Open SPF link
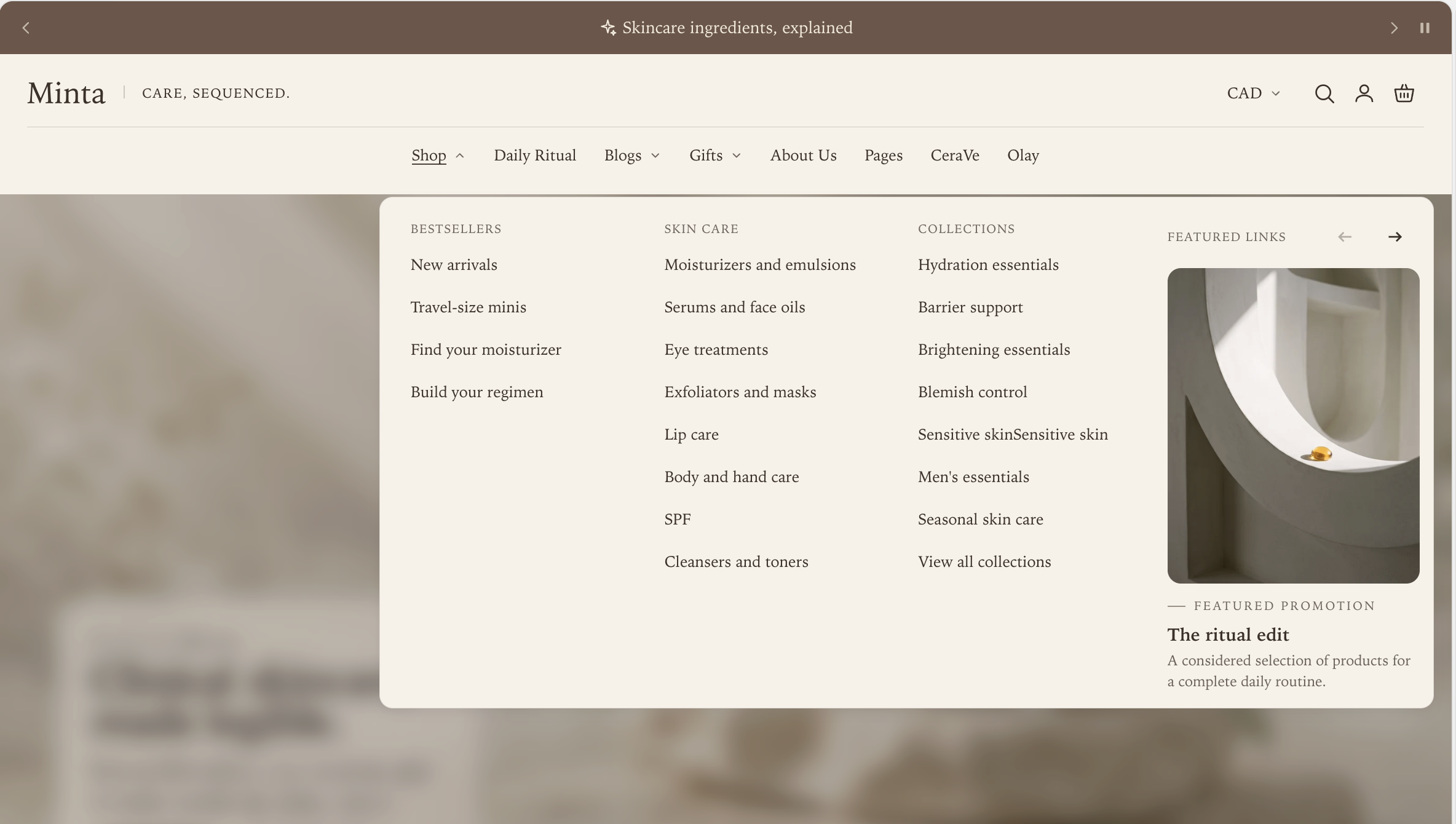This screenshot has width=1456, height=824. tap(678, 520)
